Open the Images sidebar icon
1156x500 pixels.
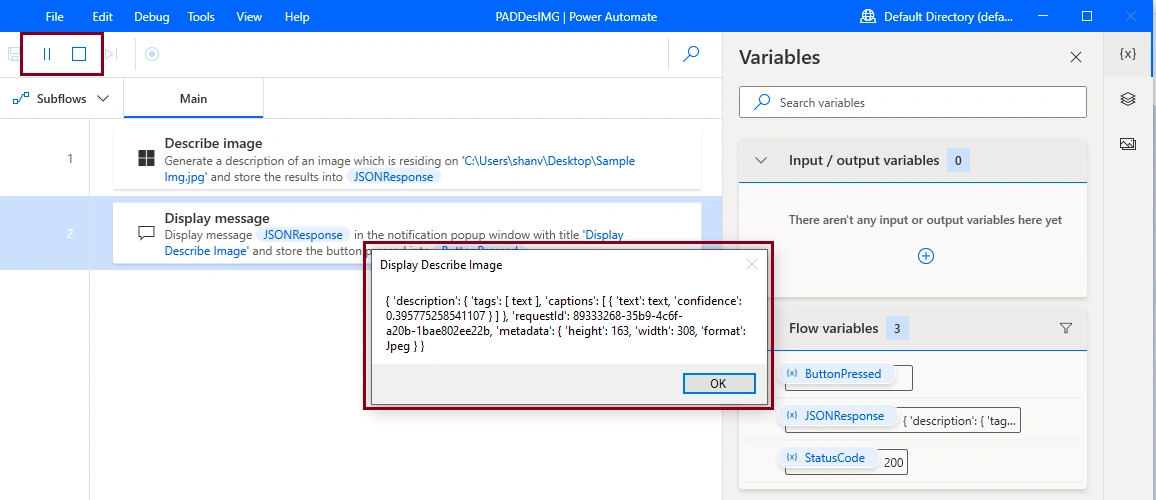(1127, 144)
